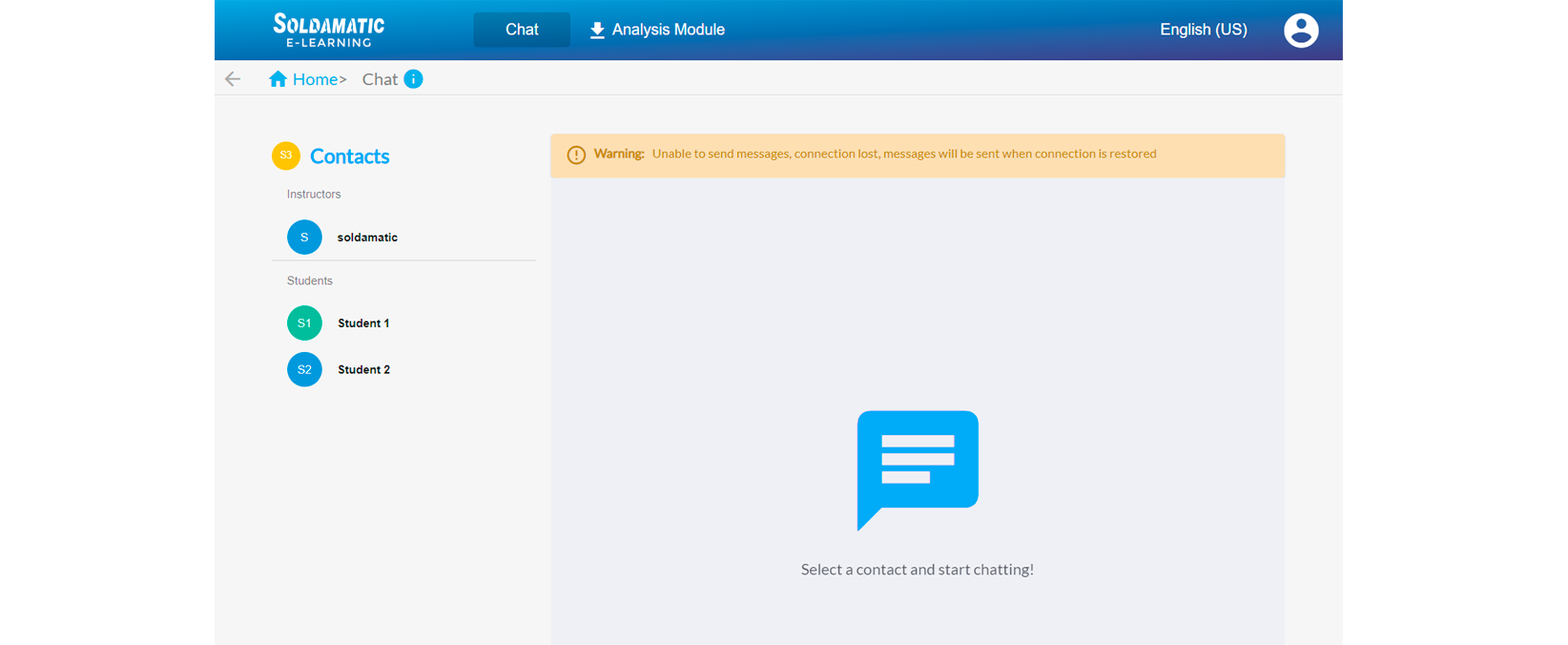Select the blue S2 student avatar
Viewport: 1568px width, 645px height.
point(304,369)
